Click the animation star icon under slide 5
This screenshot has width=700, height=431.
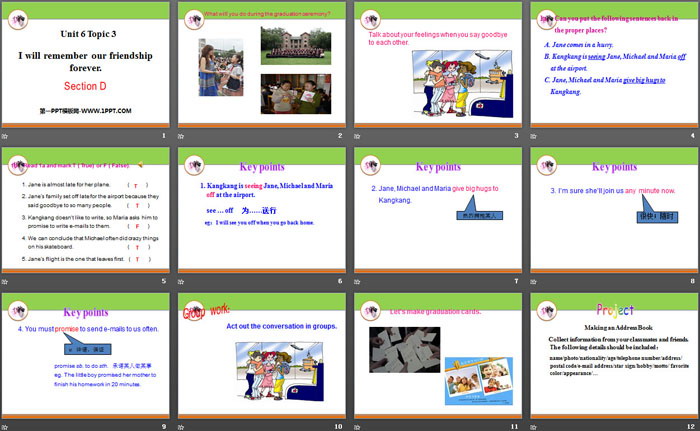click(5, 281)
